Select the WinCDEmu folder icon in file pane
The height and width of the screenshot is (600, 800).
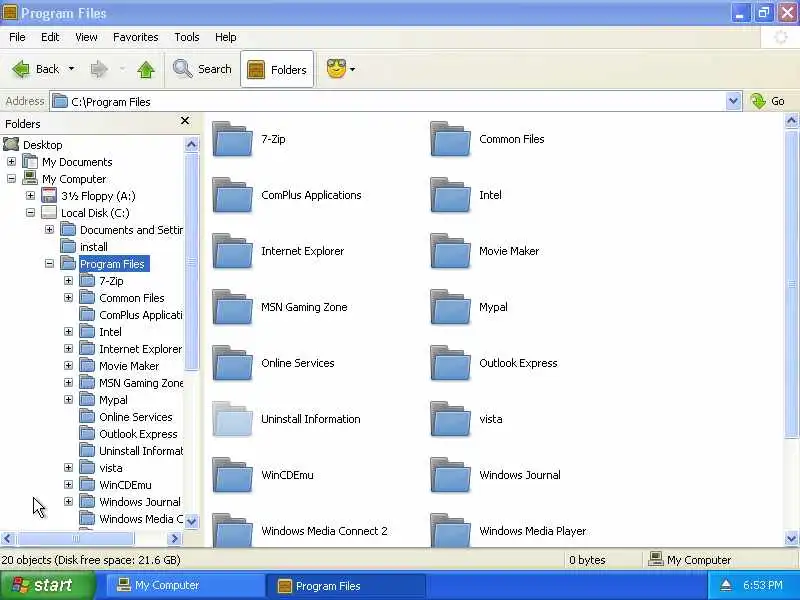pos(232,475)
